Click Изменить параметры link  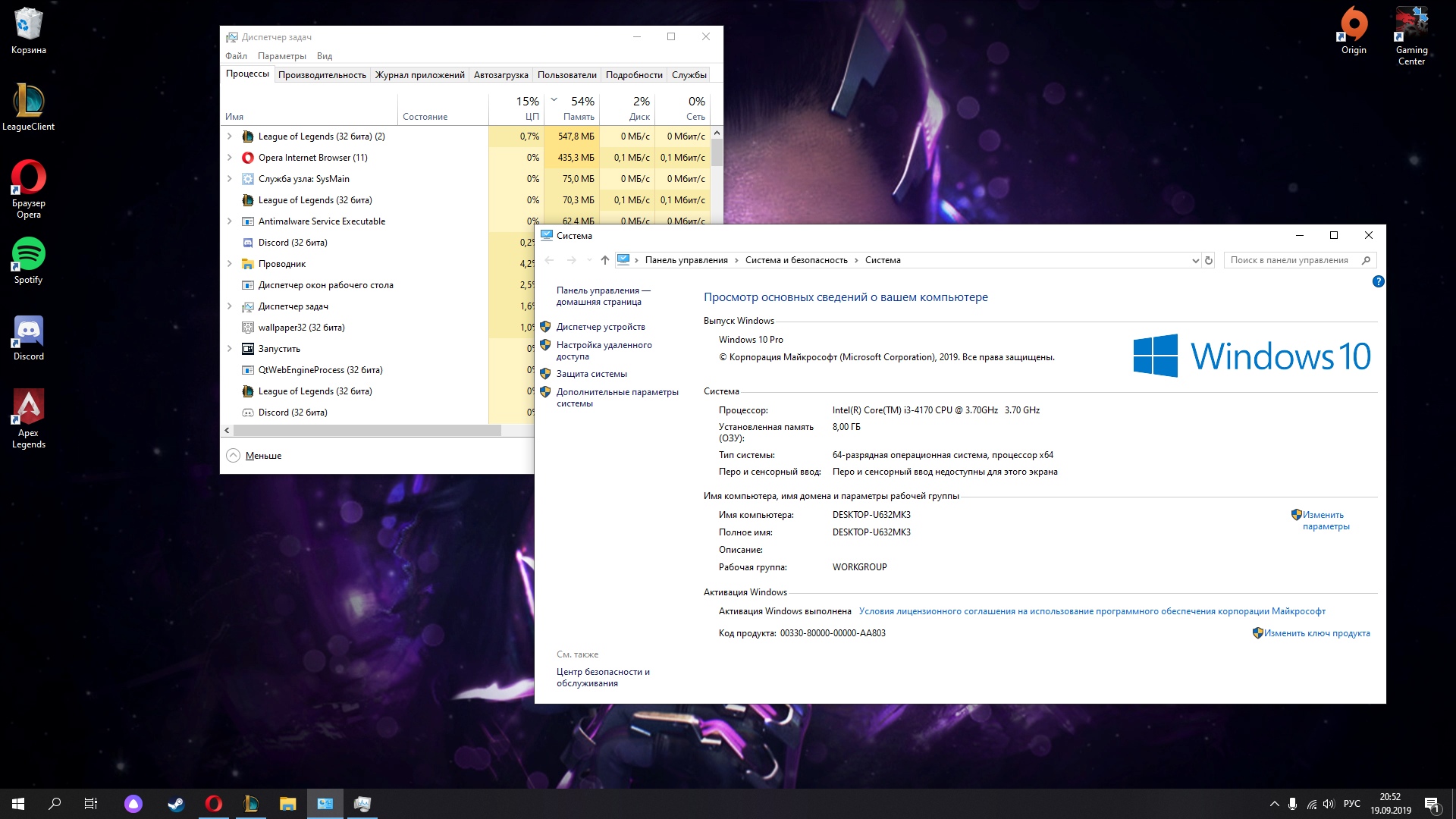coord(1326,520)
